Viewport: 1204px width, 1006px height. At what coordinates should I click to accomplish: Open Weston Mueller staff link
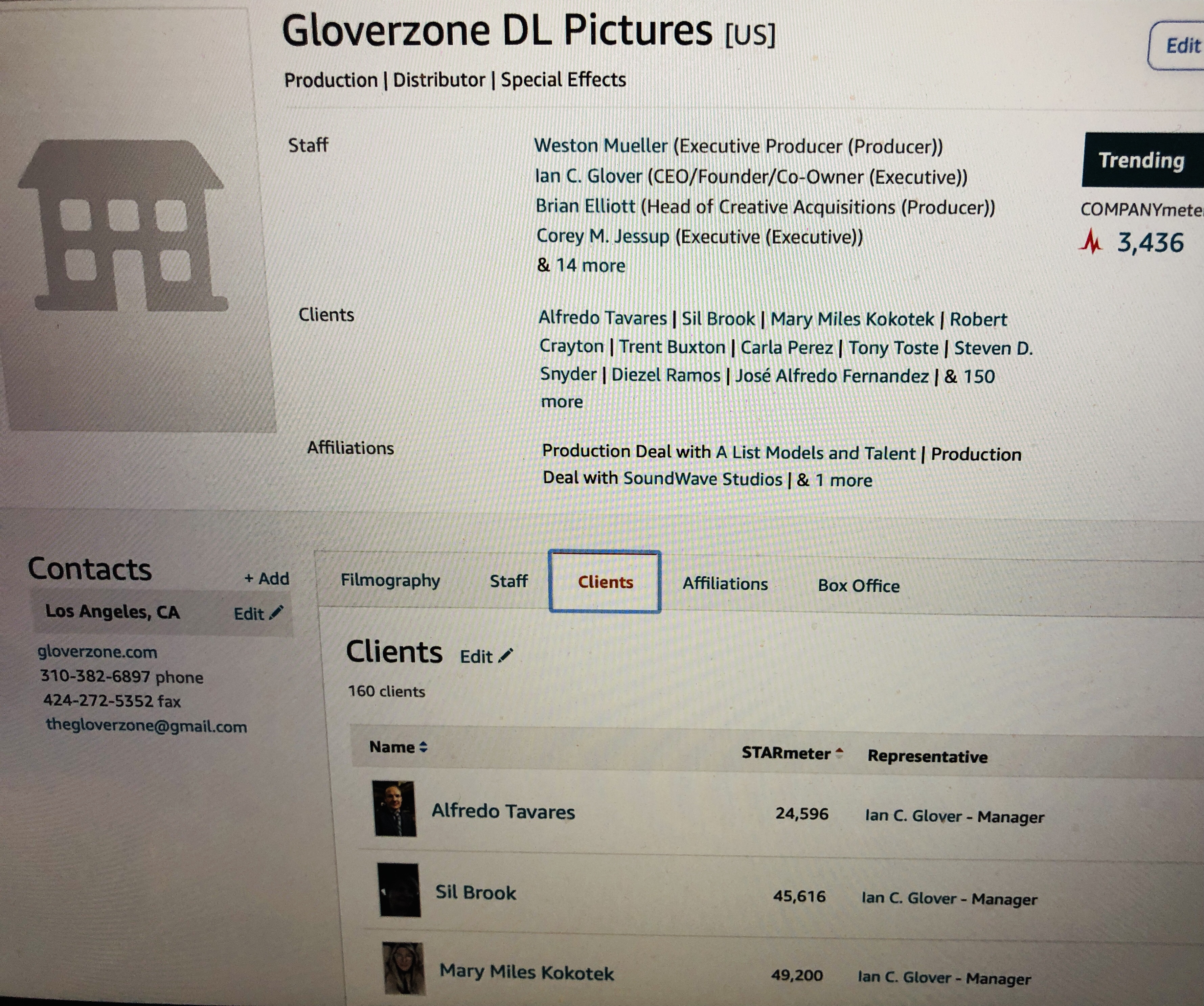(x=601, y=146)
